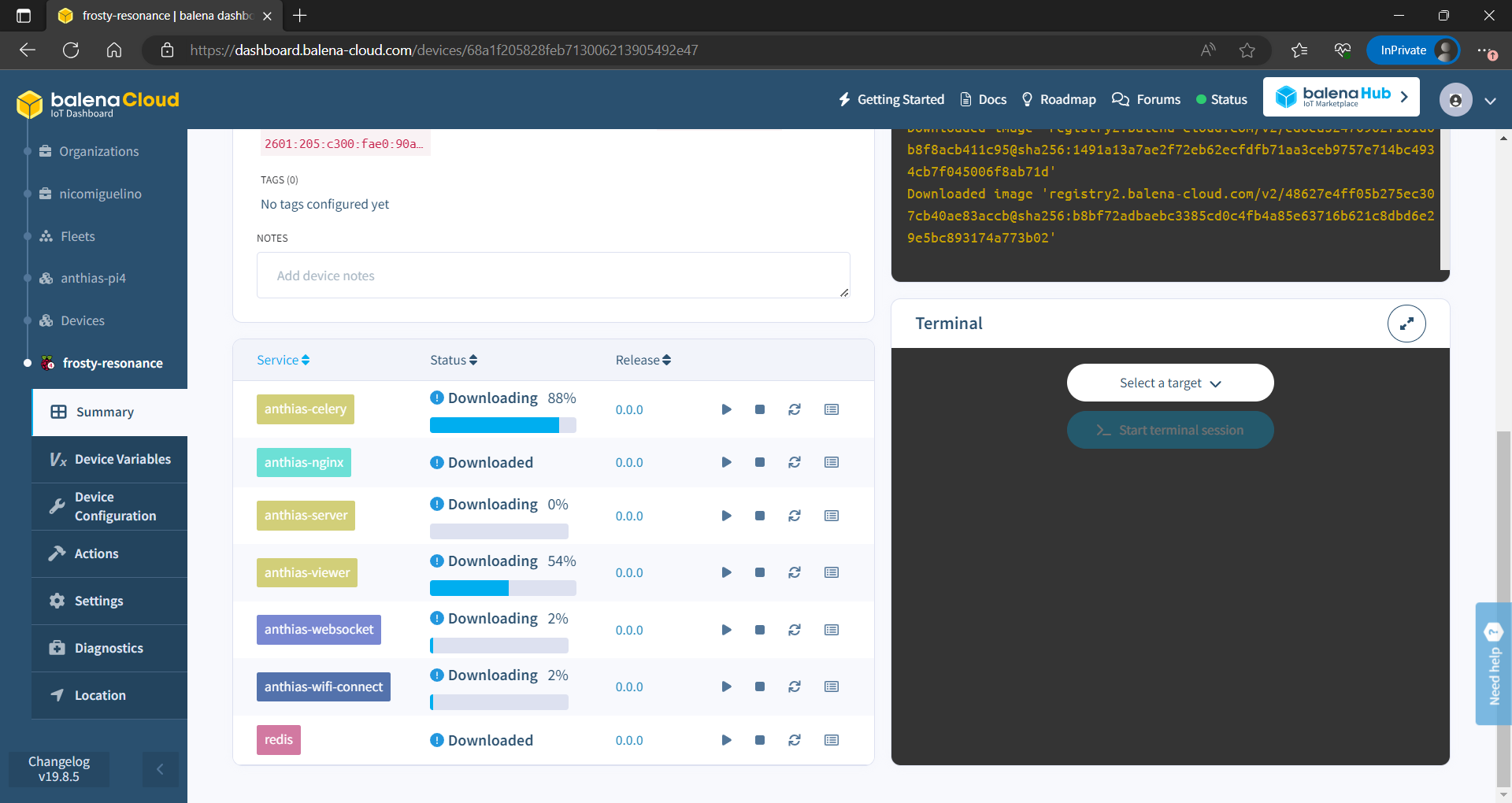Open the Summary tab

coord(109,412)
